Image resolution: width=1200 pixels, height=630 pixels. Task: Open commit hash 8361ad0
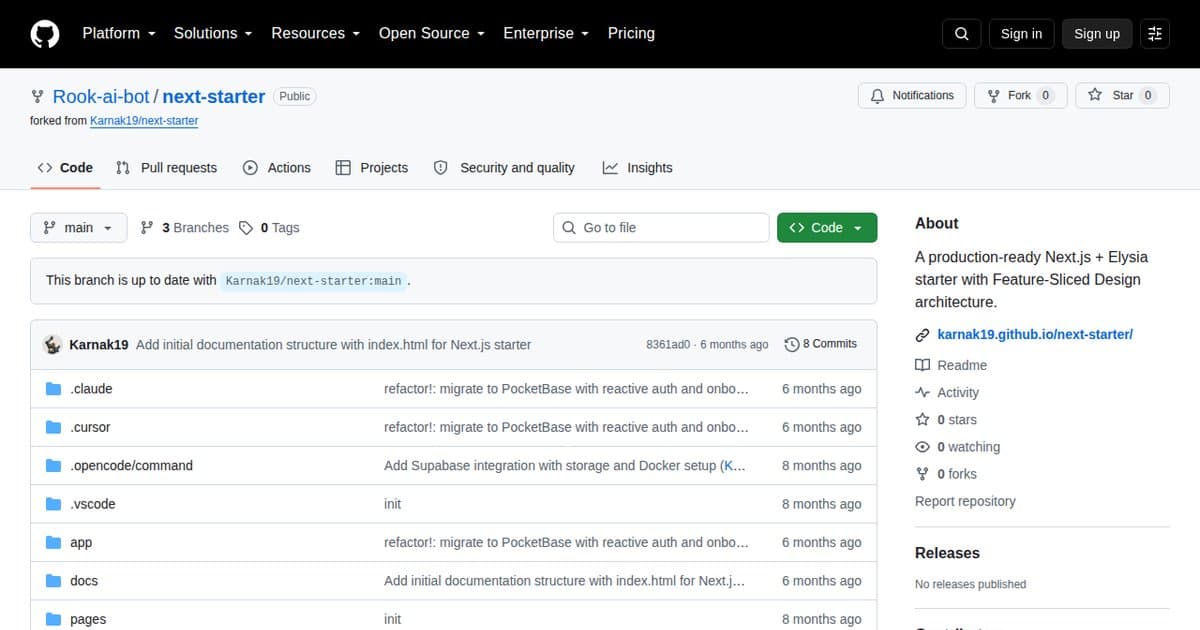tap(668, 345)
